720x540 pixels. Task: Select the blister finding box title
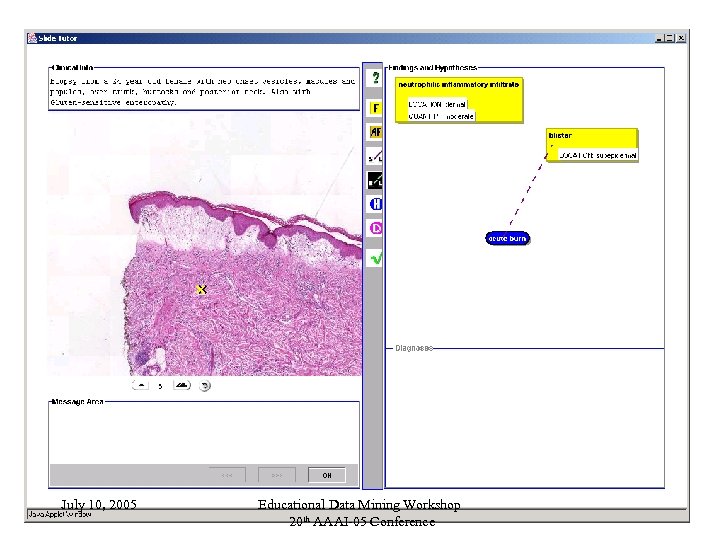[560, 135]
